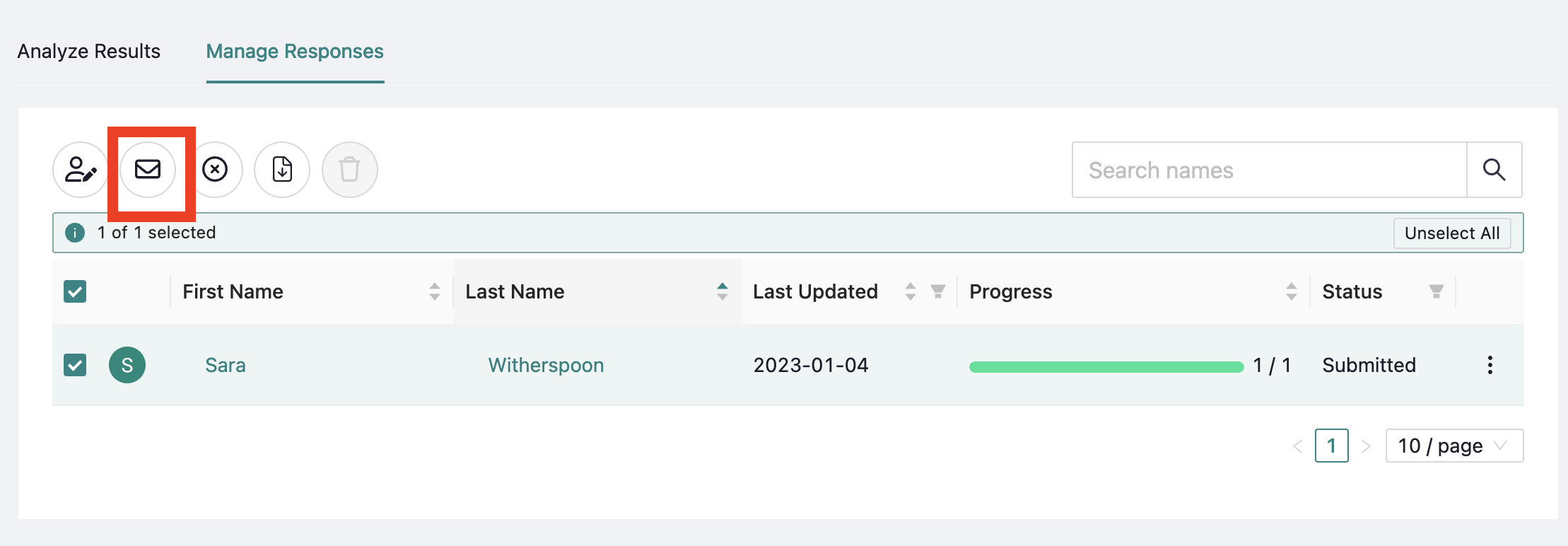Open the three-dot menu for Sara's row

[1490, 365]
